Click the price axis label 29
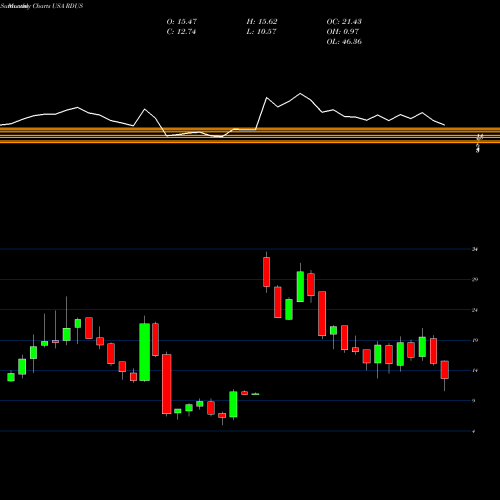 475,279
